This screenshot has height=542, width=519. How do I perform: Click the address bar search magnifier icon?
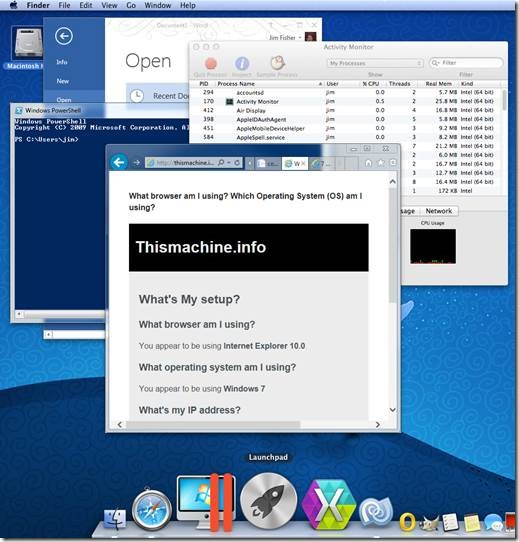click(221, 162)
